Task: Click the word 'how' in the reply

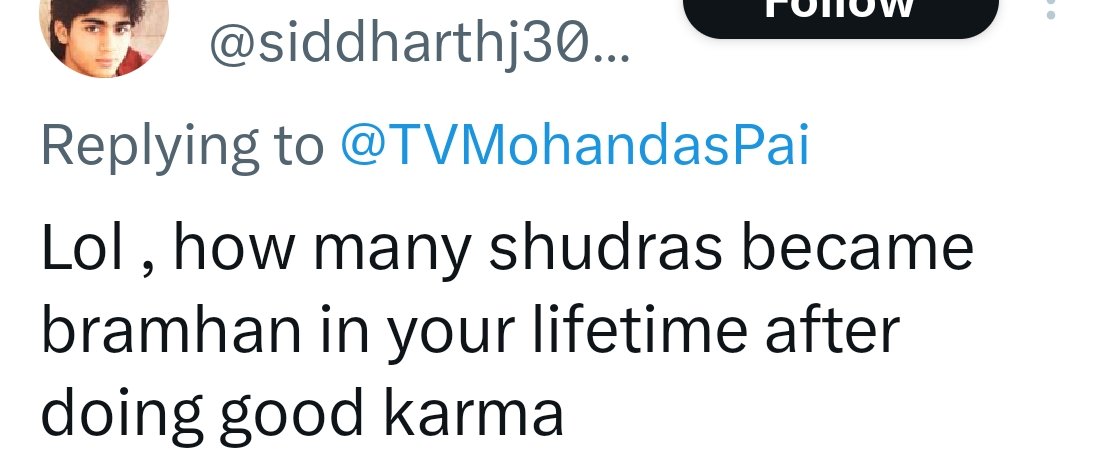Action: point(233,248)
